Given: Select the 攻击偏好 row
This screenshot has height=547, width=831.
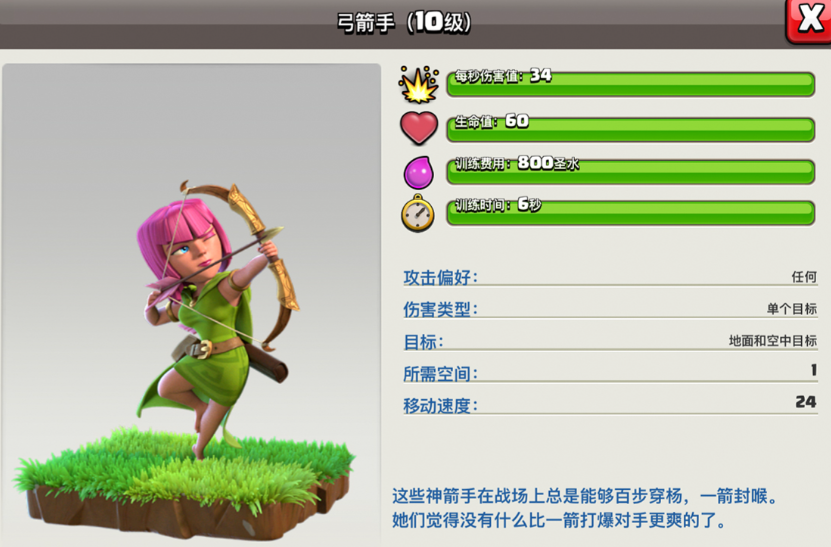Looking at the screenshot, I should coord(610,277).
